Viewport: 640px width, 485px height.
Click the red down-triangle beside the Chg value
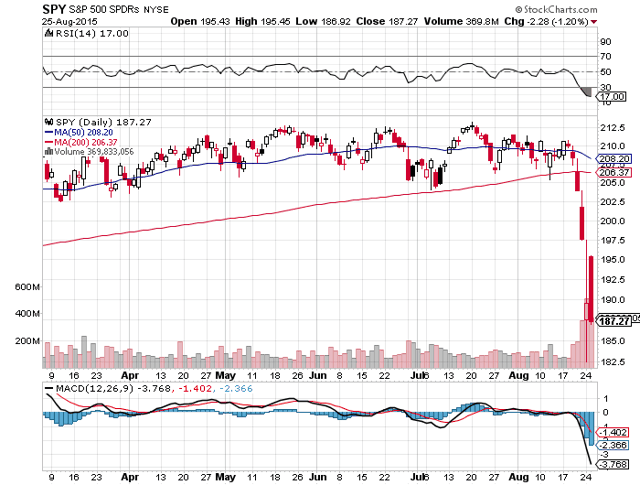pos(594,22)
